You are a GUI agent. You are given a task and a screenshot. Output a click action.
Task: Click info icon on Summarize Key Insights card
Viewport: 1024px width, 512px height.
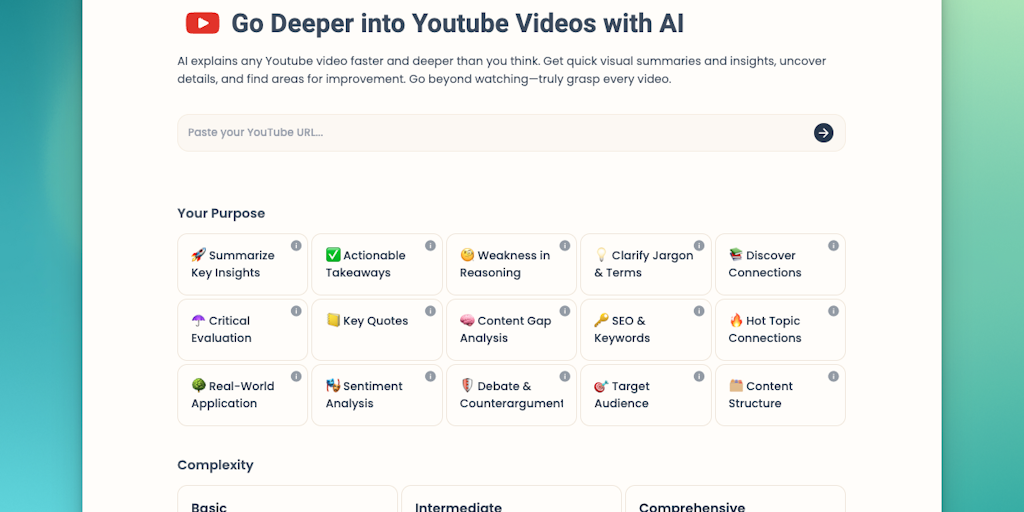coord(296,246)
